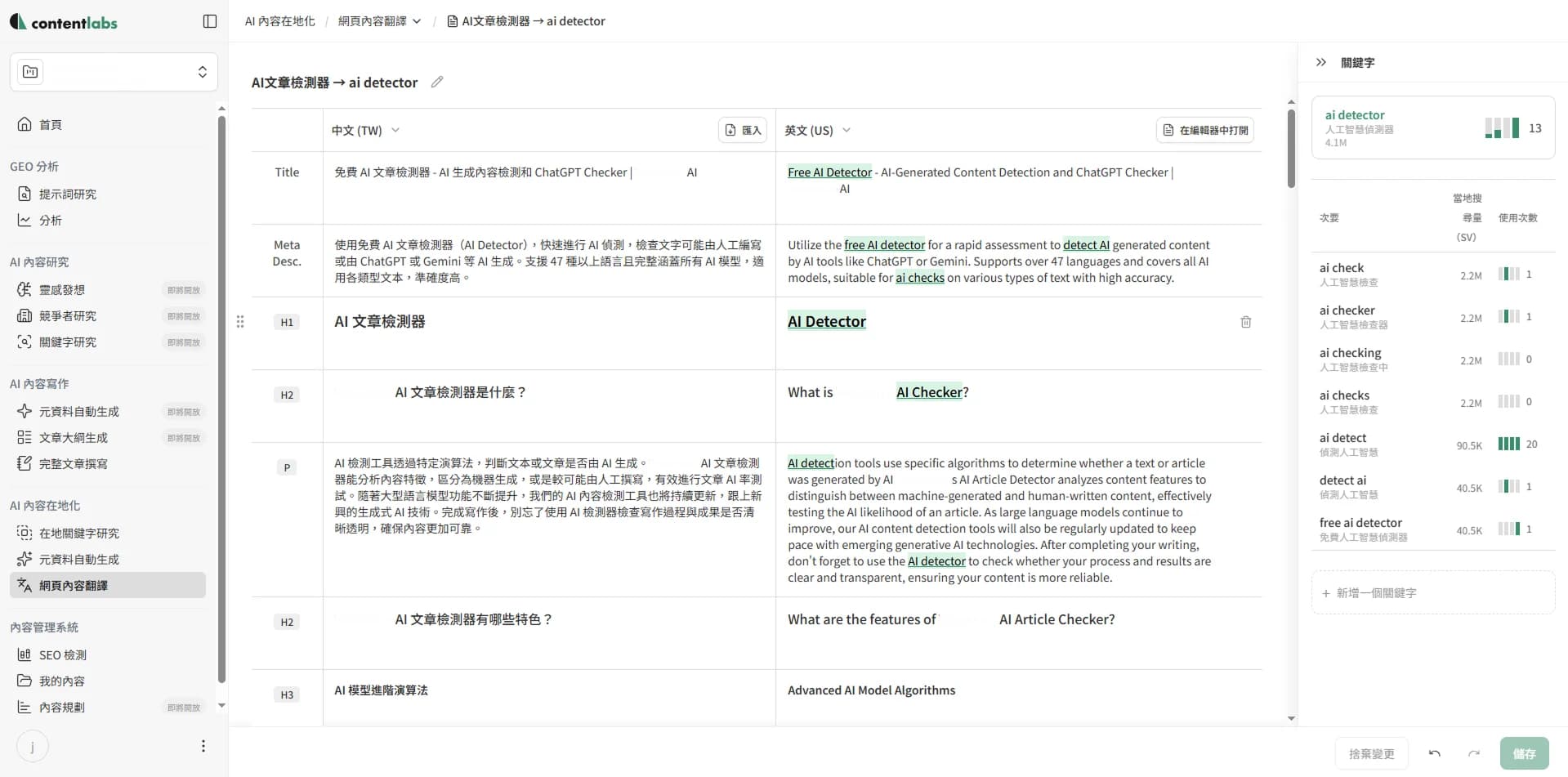1568x777 pixels.
Task: Open the Free AI Detector link
Action: coord(829,172)
